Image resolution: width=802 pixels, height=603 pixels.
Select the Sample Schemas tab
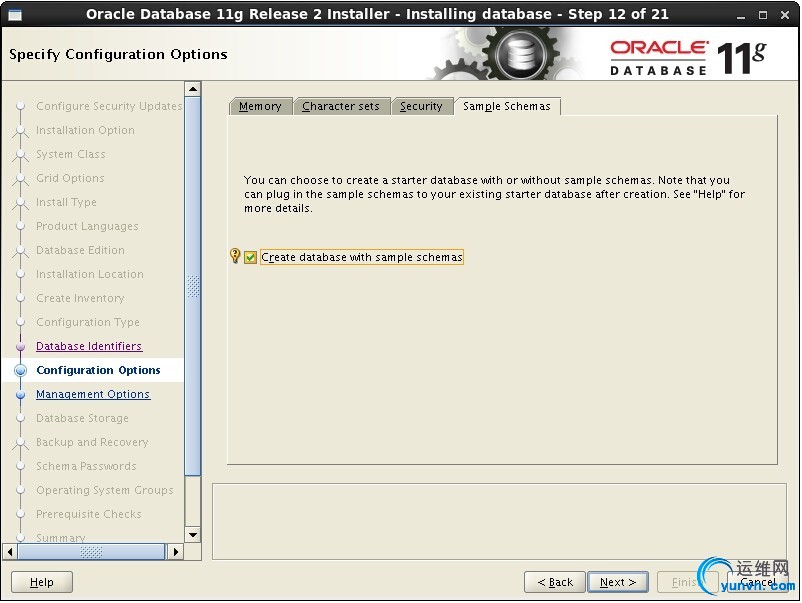click(x=507, y=106)
